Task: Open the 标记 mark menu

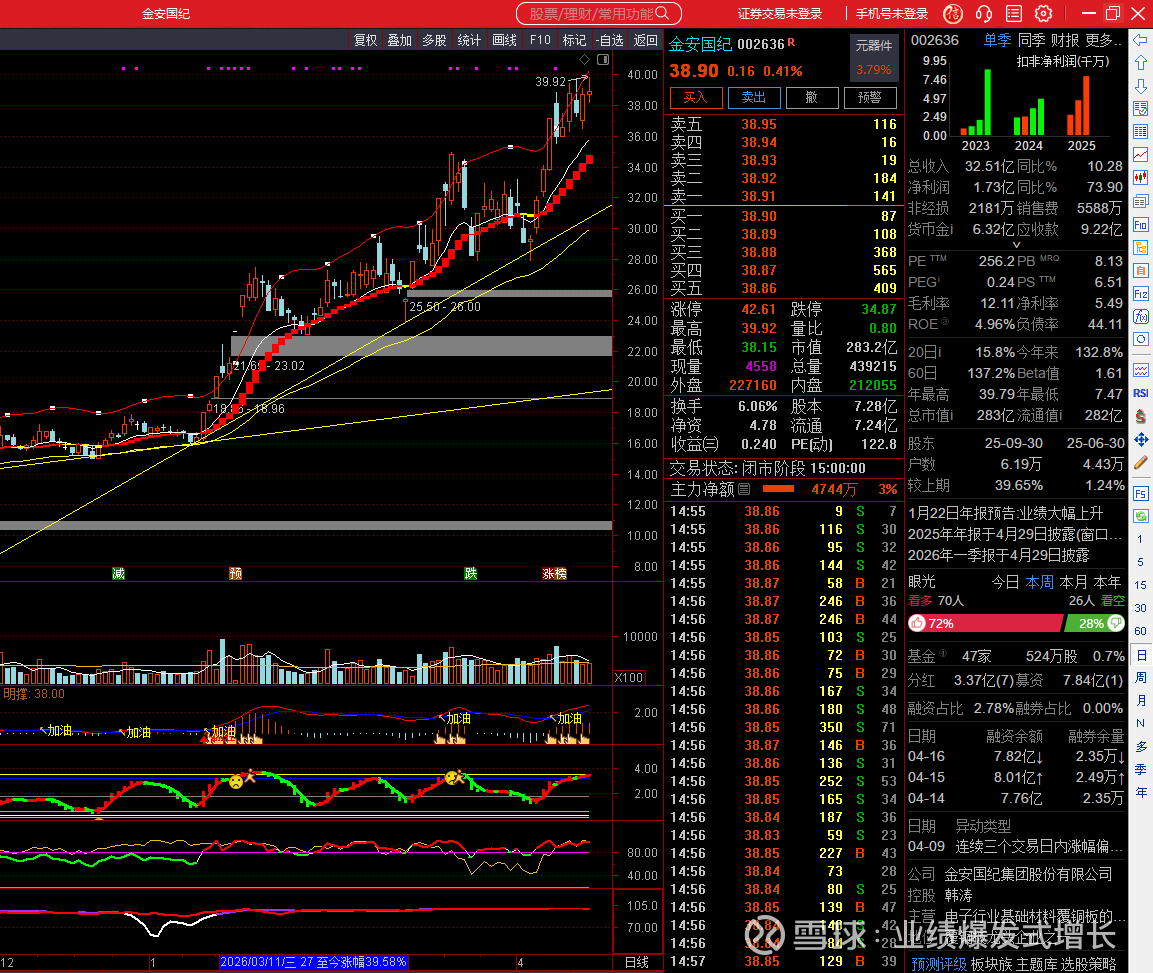Action: point(574,40)
